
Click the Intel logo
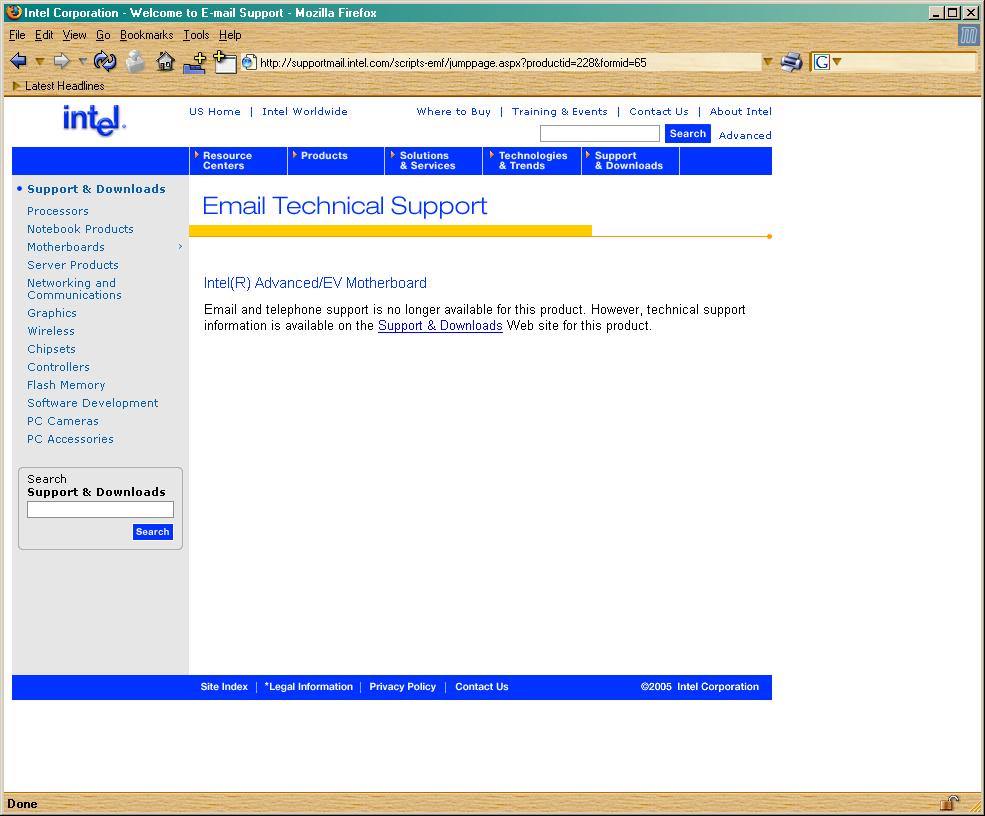pyautogui.click(x=94, y=121)
